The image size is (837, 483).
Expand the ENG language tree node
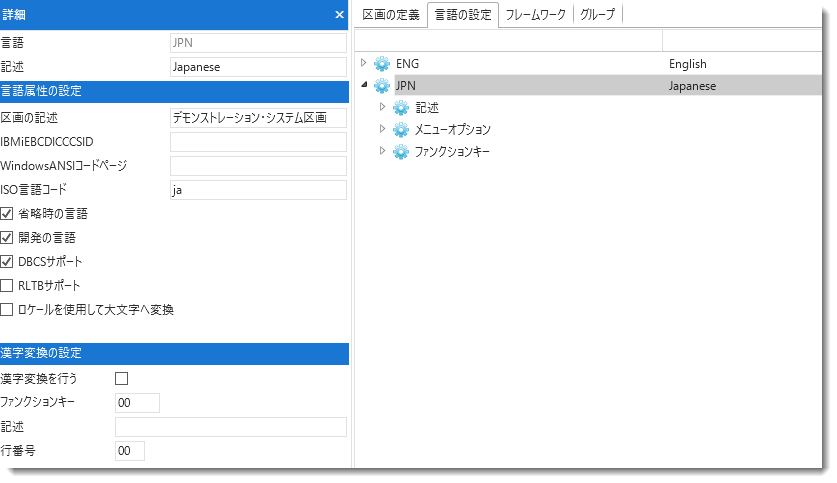(x=363, y=63)
